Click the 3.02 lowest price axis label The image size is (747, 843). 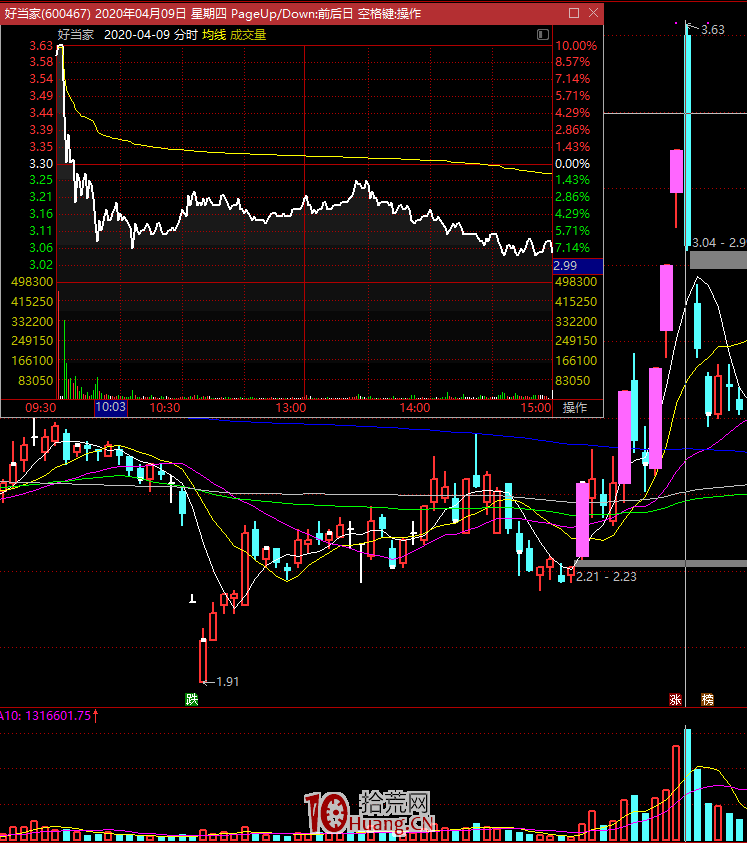click(x=41, y=265)
